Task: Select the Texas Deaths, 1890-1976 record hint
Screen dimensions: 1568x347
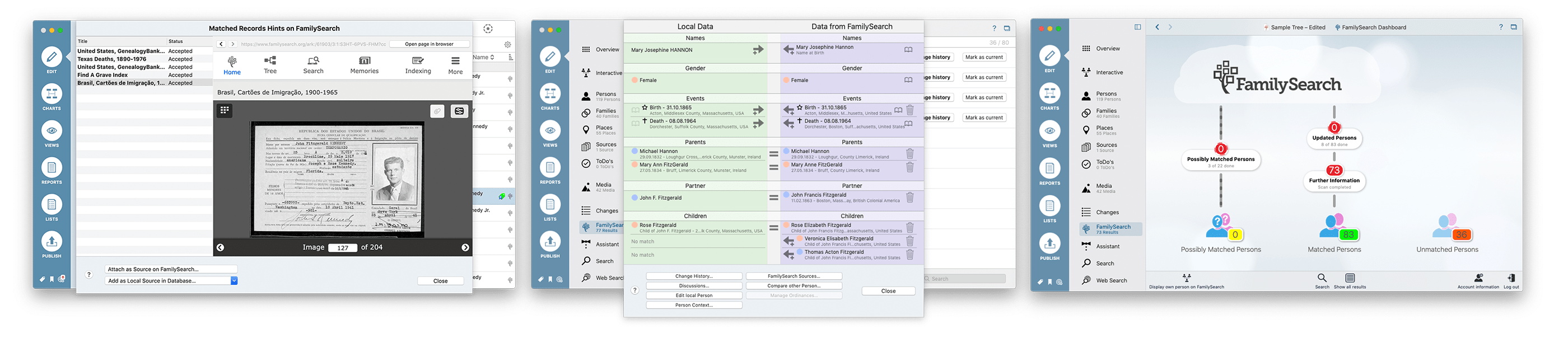Action: 144,59
